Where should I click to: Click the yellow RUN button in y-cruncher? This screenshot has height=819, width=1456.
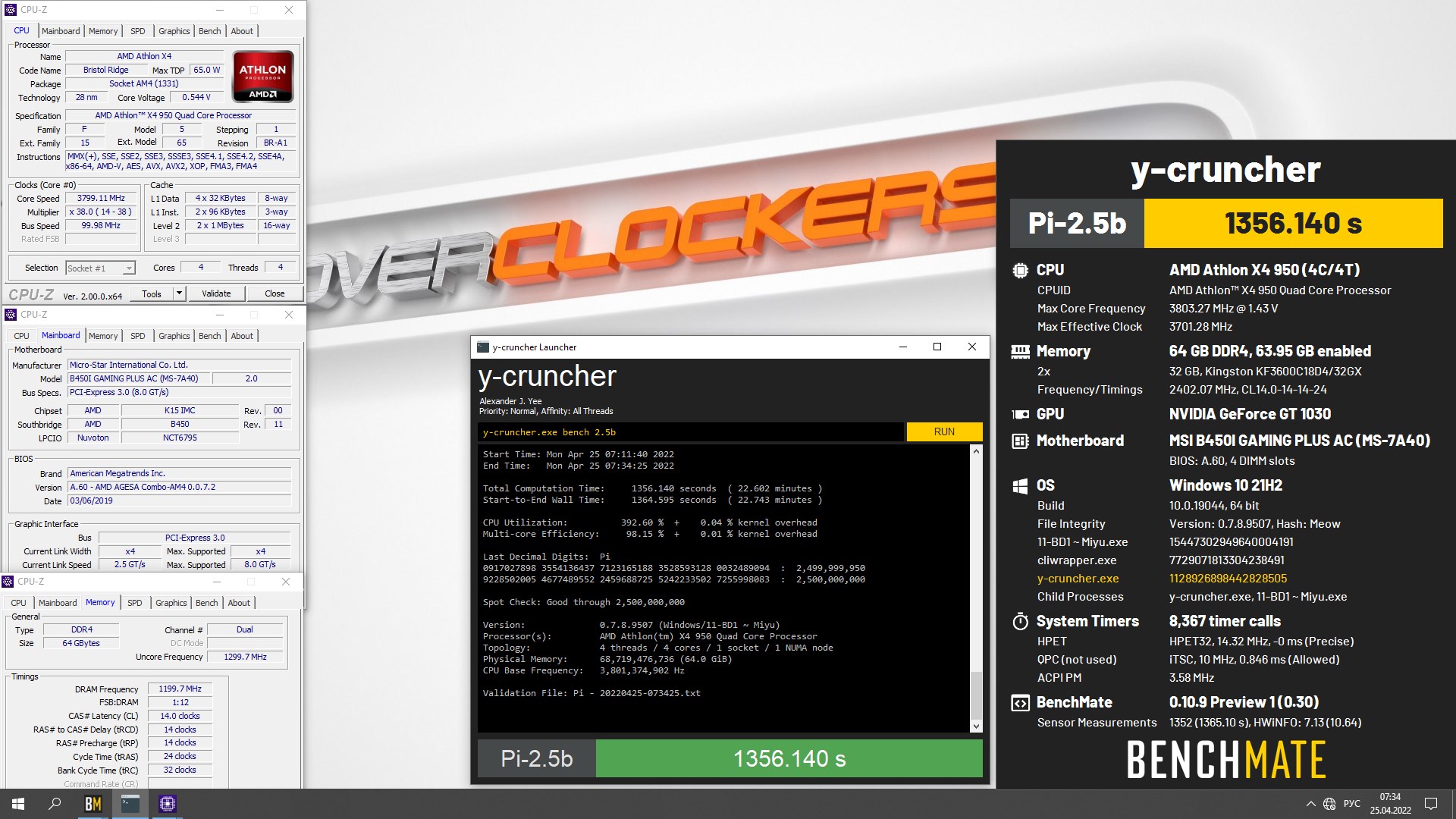click(x=944, y=432)
